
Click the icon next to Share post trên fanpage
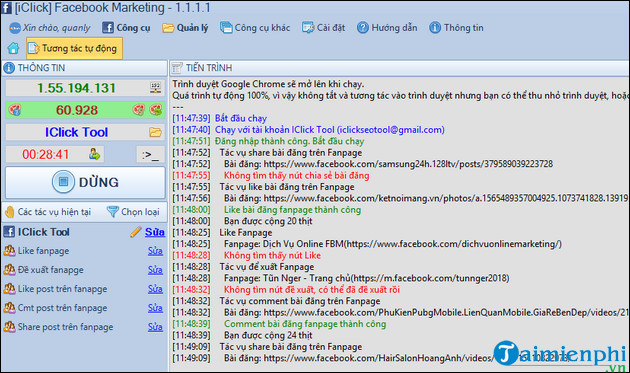pos(9,327)
